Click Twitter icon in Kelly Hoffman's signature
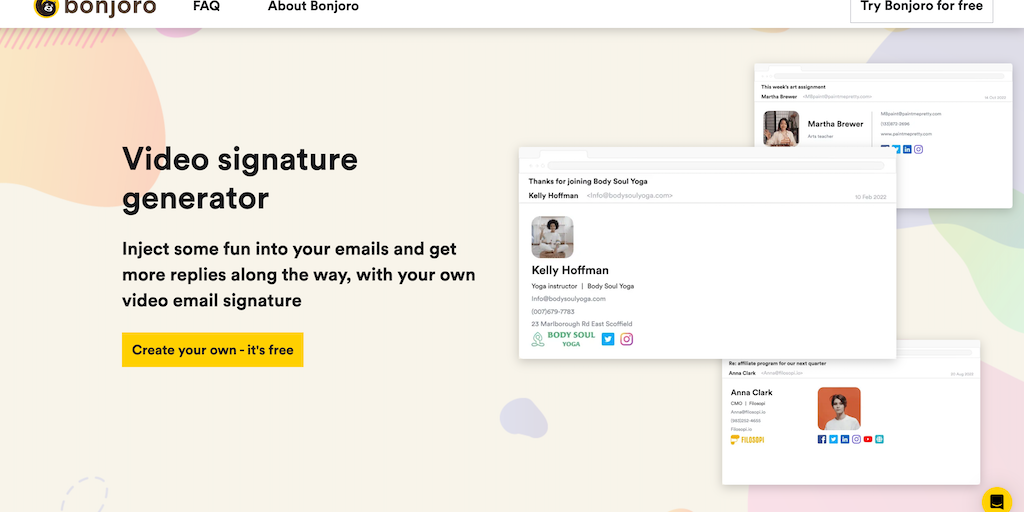The width and height of the screenshot is (1024, 512). pos(608,339)
